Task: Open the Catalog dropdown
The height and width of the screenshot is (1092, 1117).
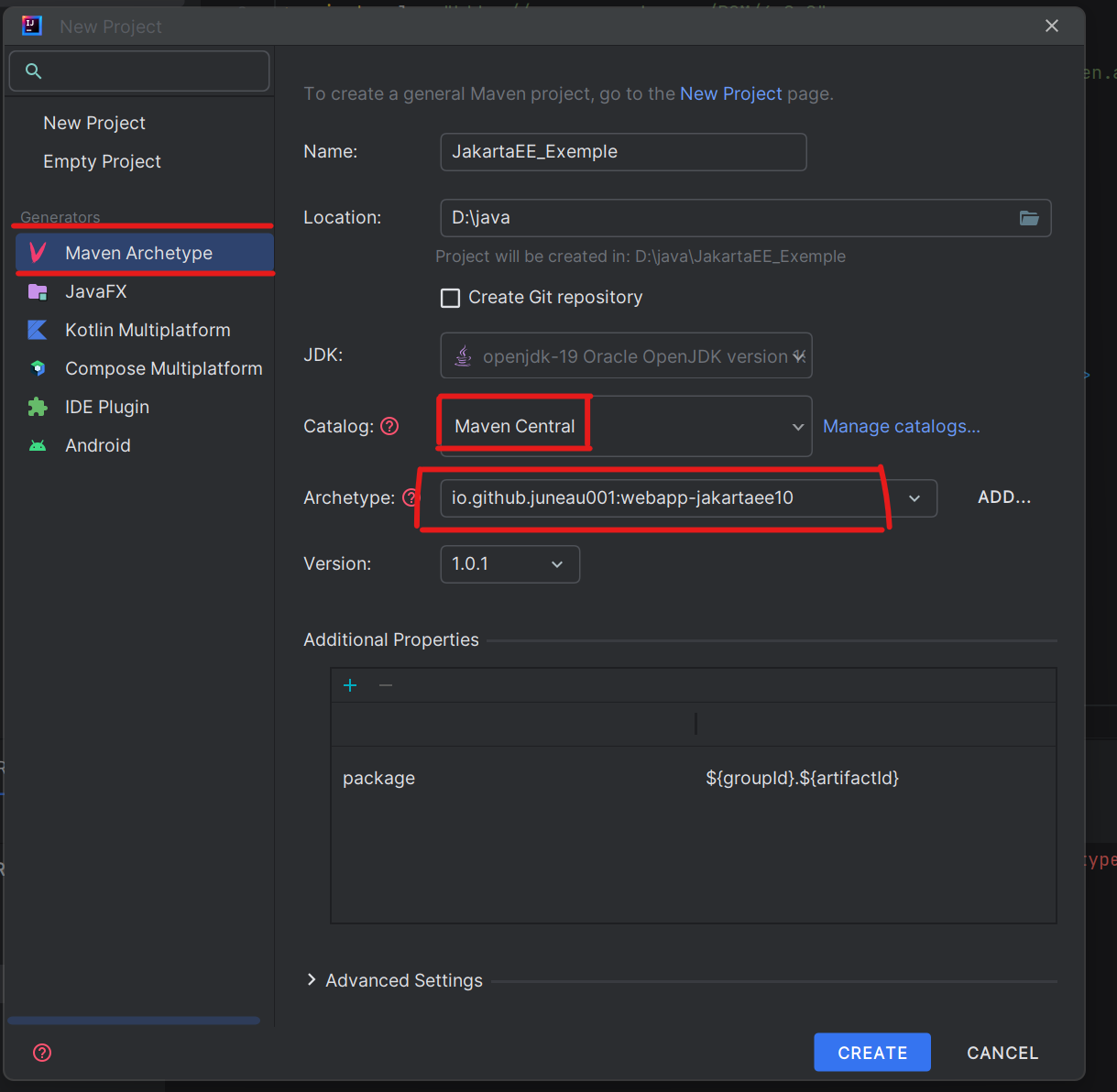Action: coord(626,426)
